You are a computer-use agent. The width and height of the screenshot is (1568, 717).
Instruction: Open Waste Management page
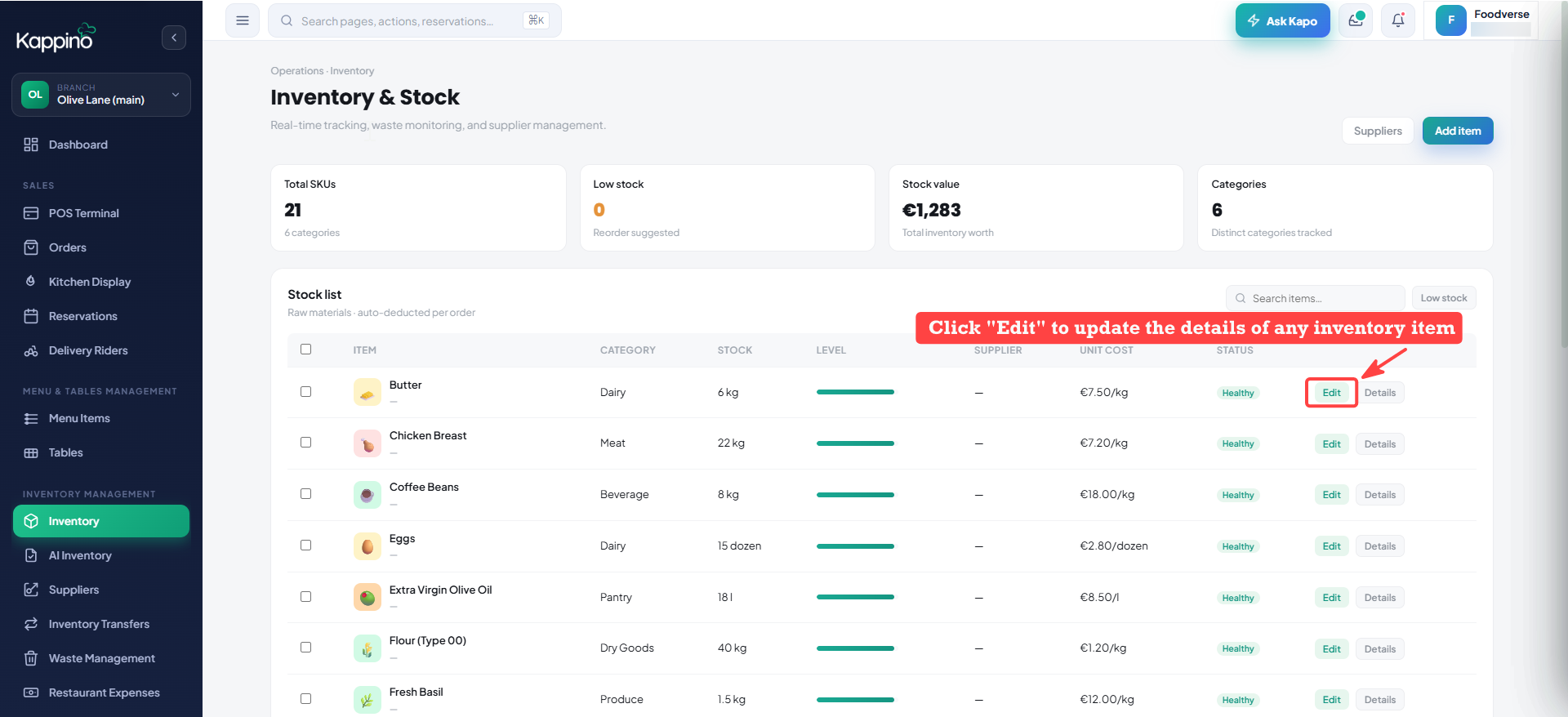click(101, 658)
